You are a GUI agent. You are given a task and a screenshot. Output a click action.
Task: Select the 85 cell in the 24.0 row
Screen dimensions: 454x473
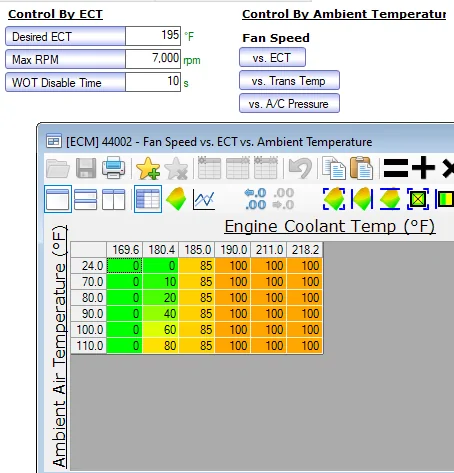(x=197, y=266)
